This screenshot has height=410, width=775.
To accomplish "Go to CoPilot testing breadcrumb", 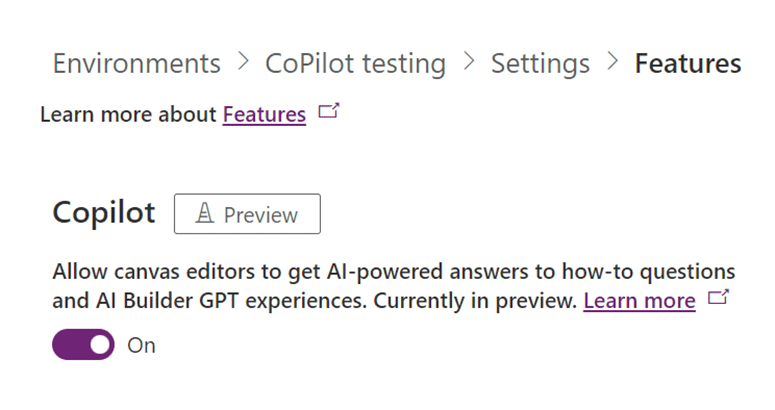I will [355, 64].
